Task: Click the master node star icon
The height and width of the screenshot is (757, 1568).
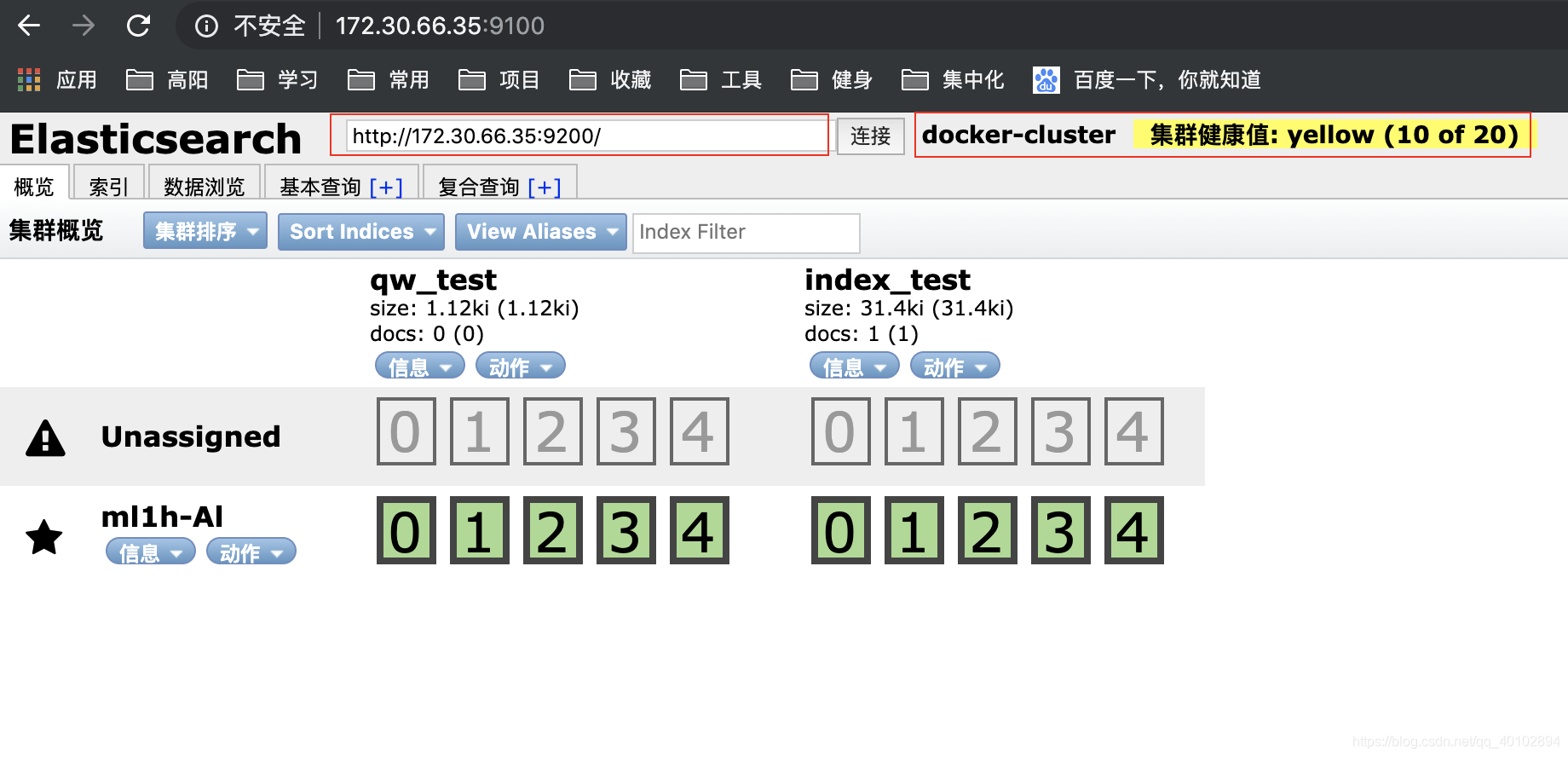Action: pyautogui.click(x=44, y=537)
